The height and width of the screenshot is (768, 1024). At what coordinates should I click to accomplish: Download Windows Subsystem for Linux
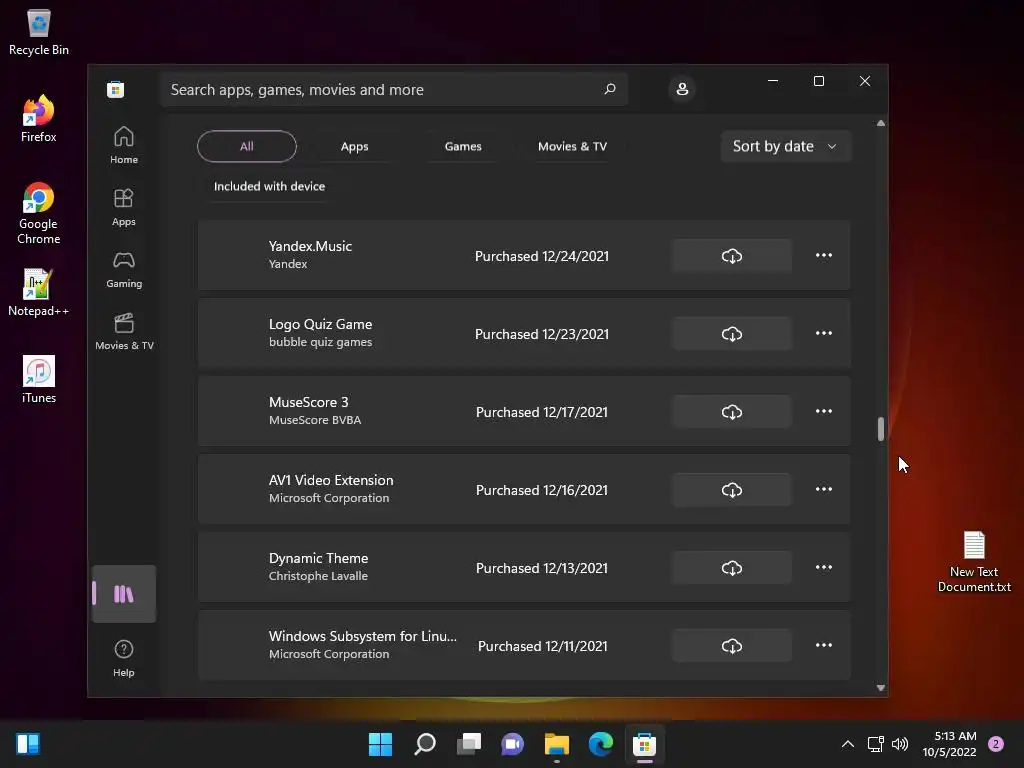(x=731, y=646)
